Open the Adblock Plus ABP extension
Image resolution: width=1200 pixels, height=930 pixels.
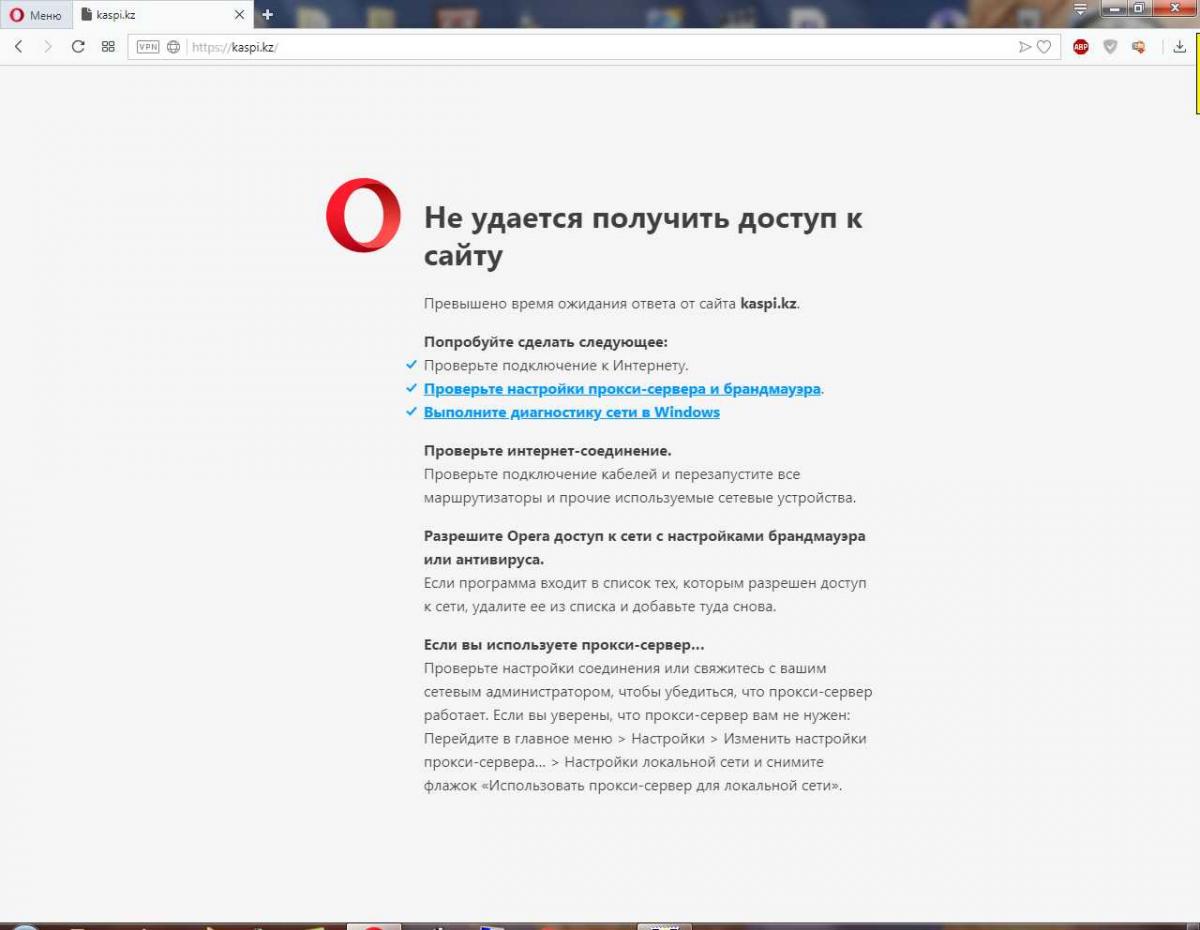tap(1080, 47)
